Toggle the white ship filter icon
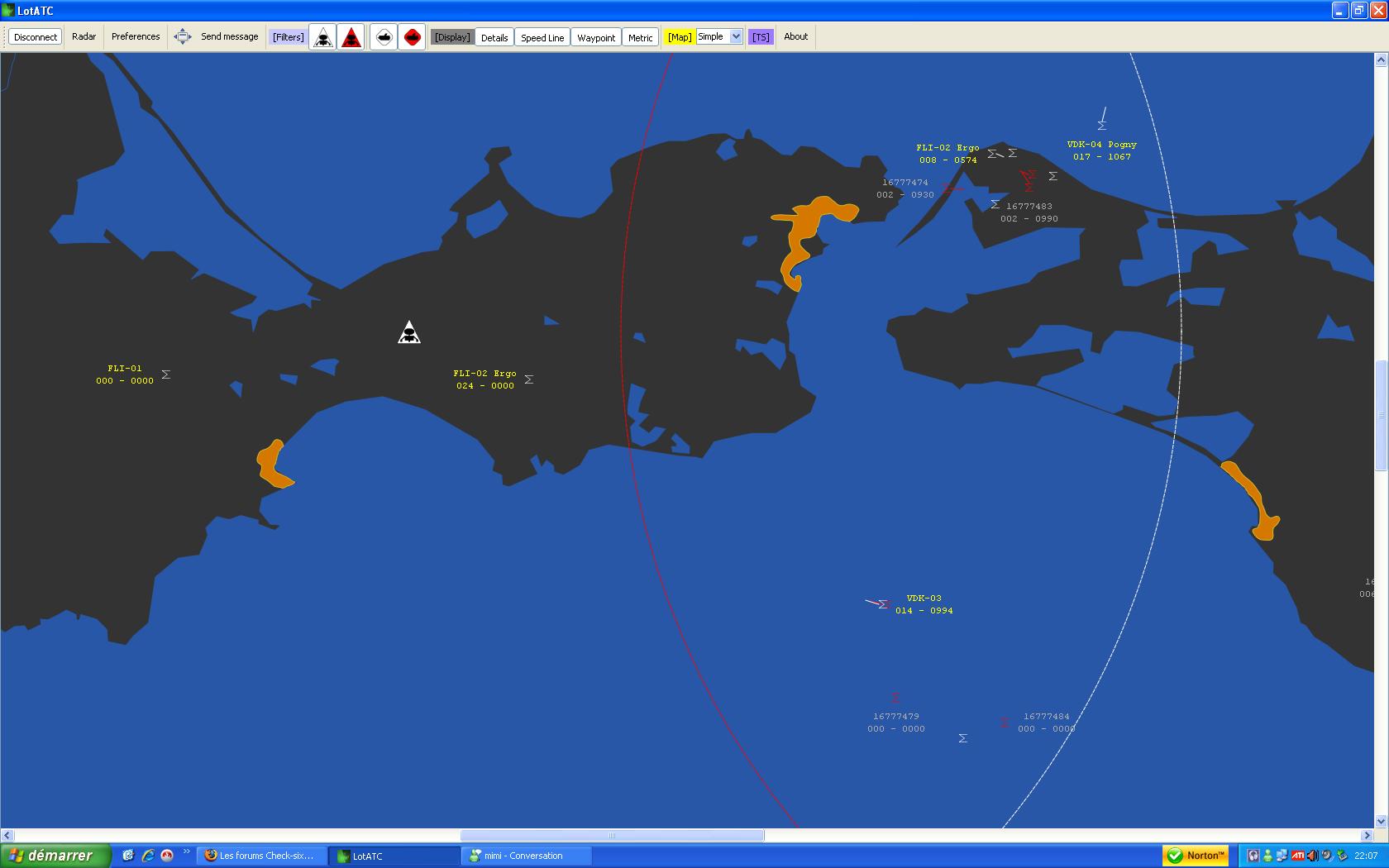The width and height of the screenshot is (1389, 868). click(384, 37)
